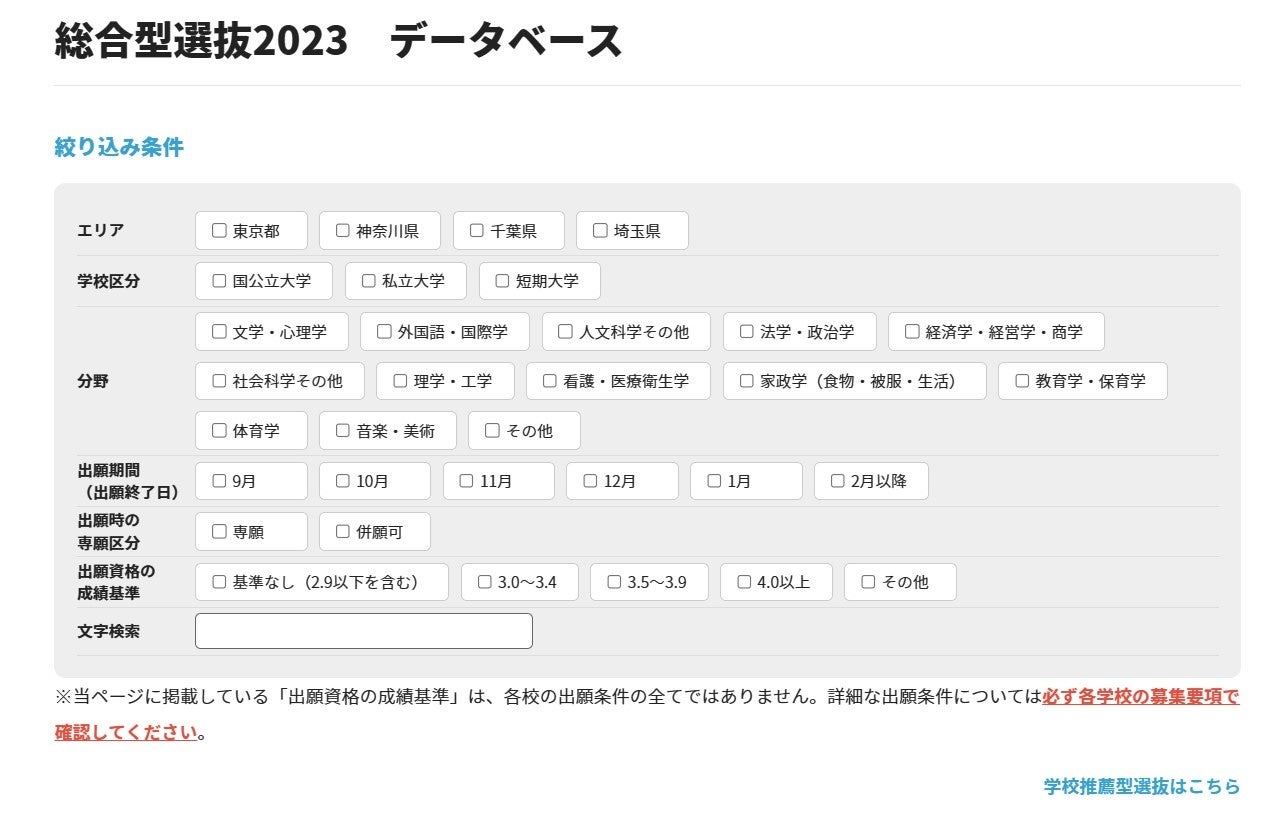1288x819 pixels.
Task: Select the 音楽・美術 field
Action: (343, 431)
